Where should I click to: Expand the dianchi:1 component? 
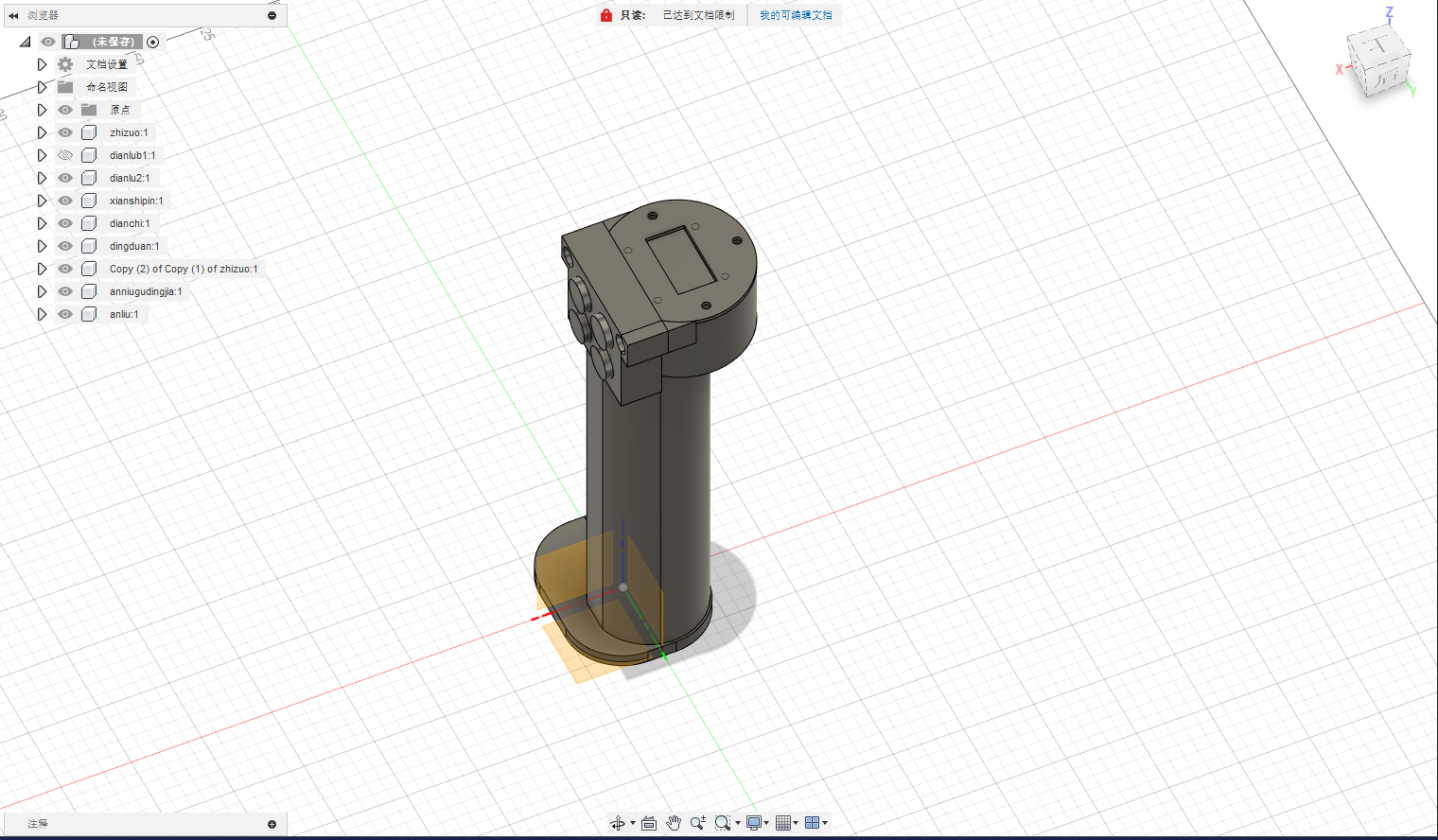[42, 223]
